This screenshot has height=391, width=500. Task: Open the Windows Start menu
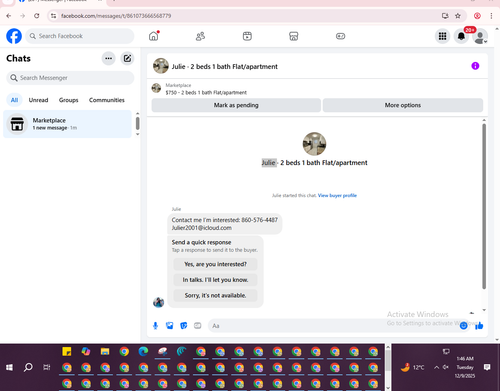pyautogui.click(x=9, y=367)
